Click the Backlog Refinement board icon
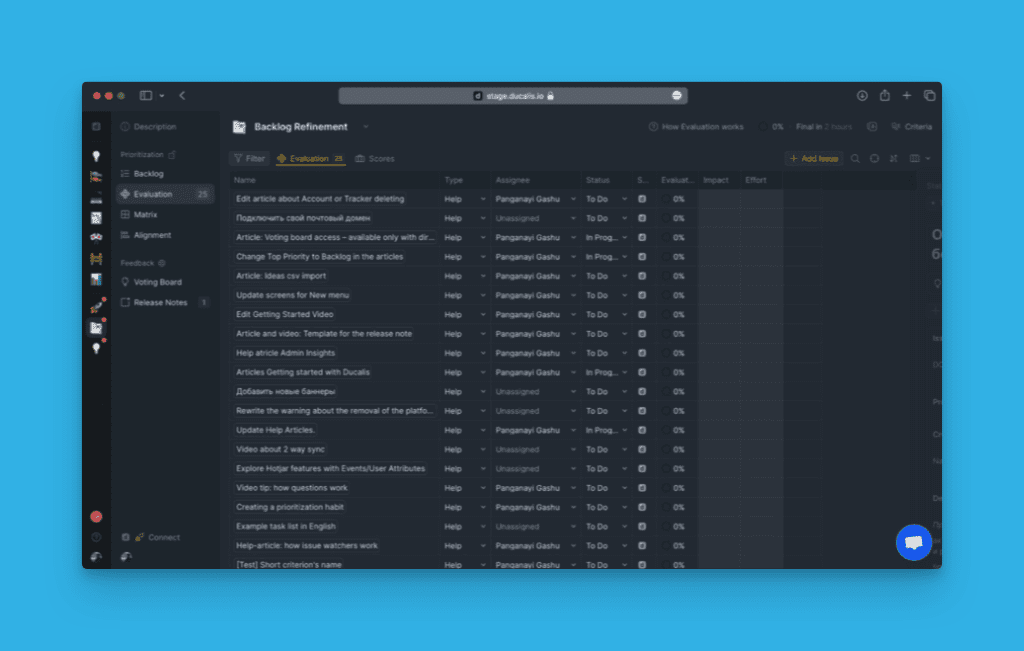The height and width of the screenshot is (651, 1024). (x=239, y=127)
